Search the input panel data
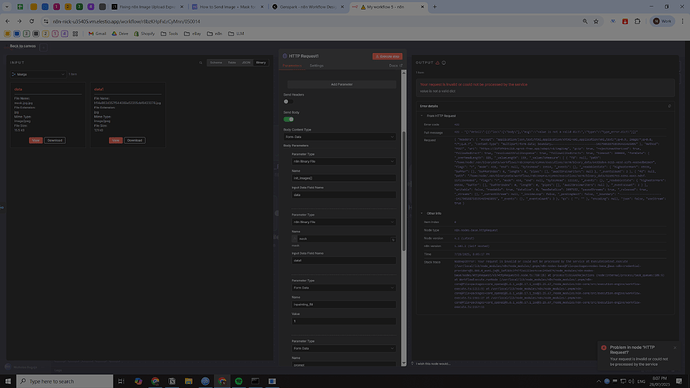 tap(201, 63)
